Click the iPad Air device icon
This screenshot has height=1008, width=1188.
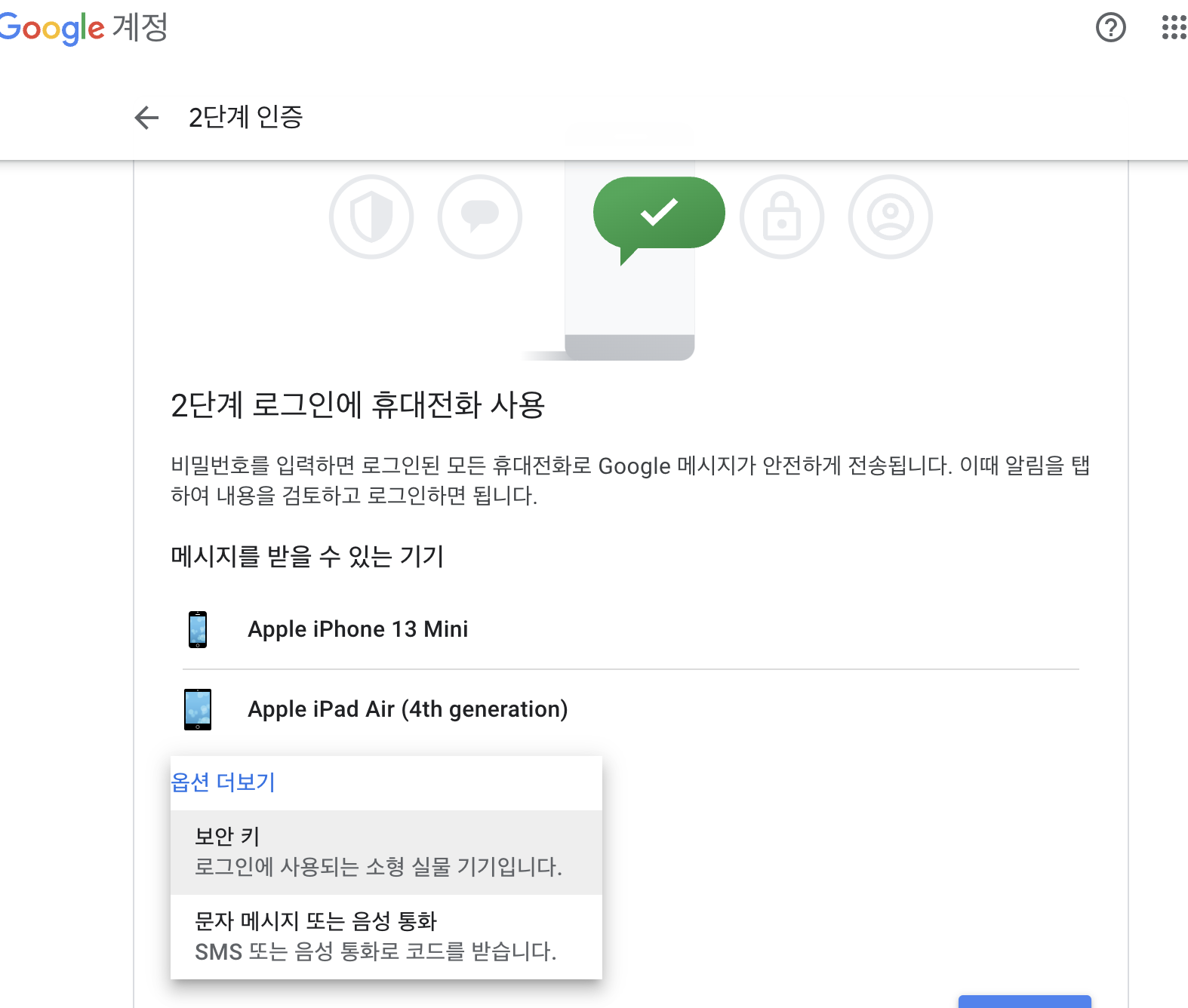click(x=198, y=709)
